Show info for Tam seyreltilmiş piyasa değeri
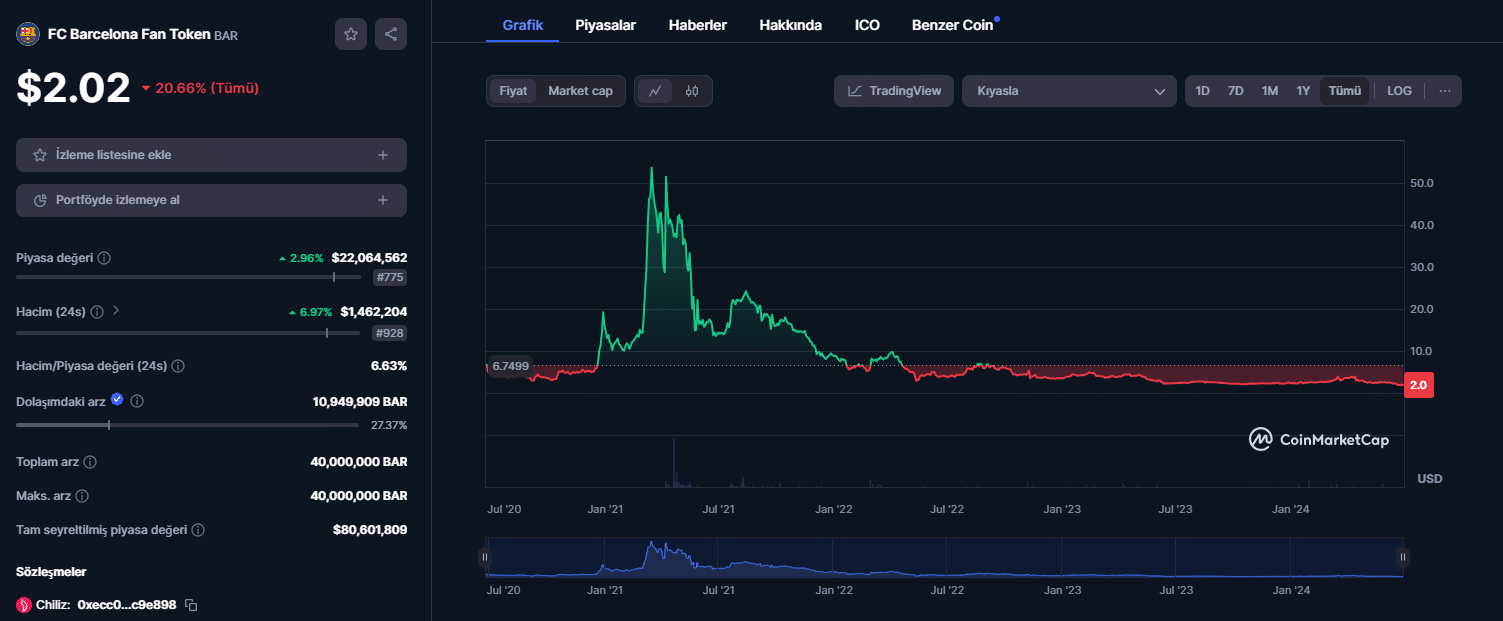Viewport: 1503px width, 621px height. point(198,530)
